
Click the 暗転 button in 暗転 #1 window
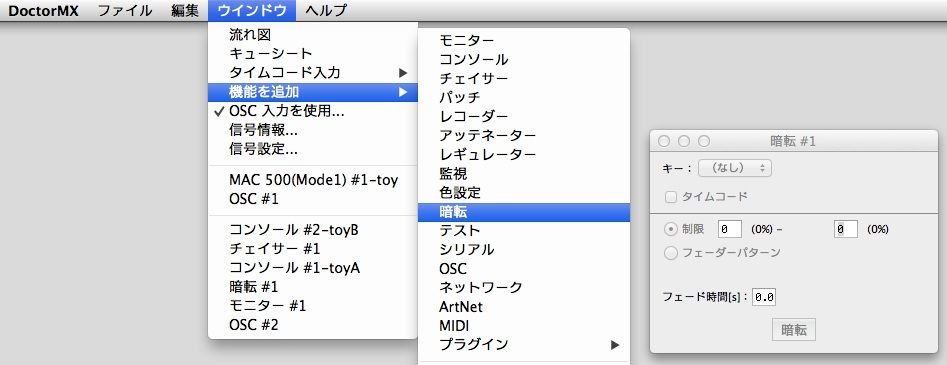[794, 330]
